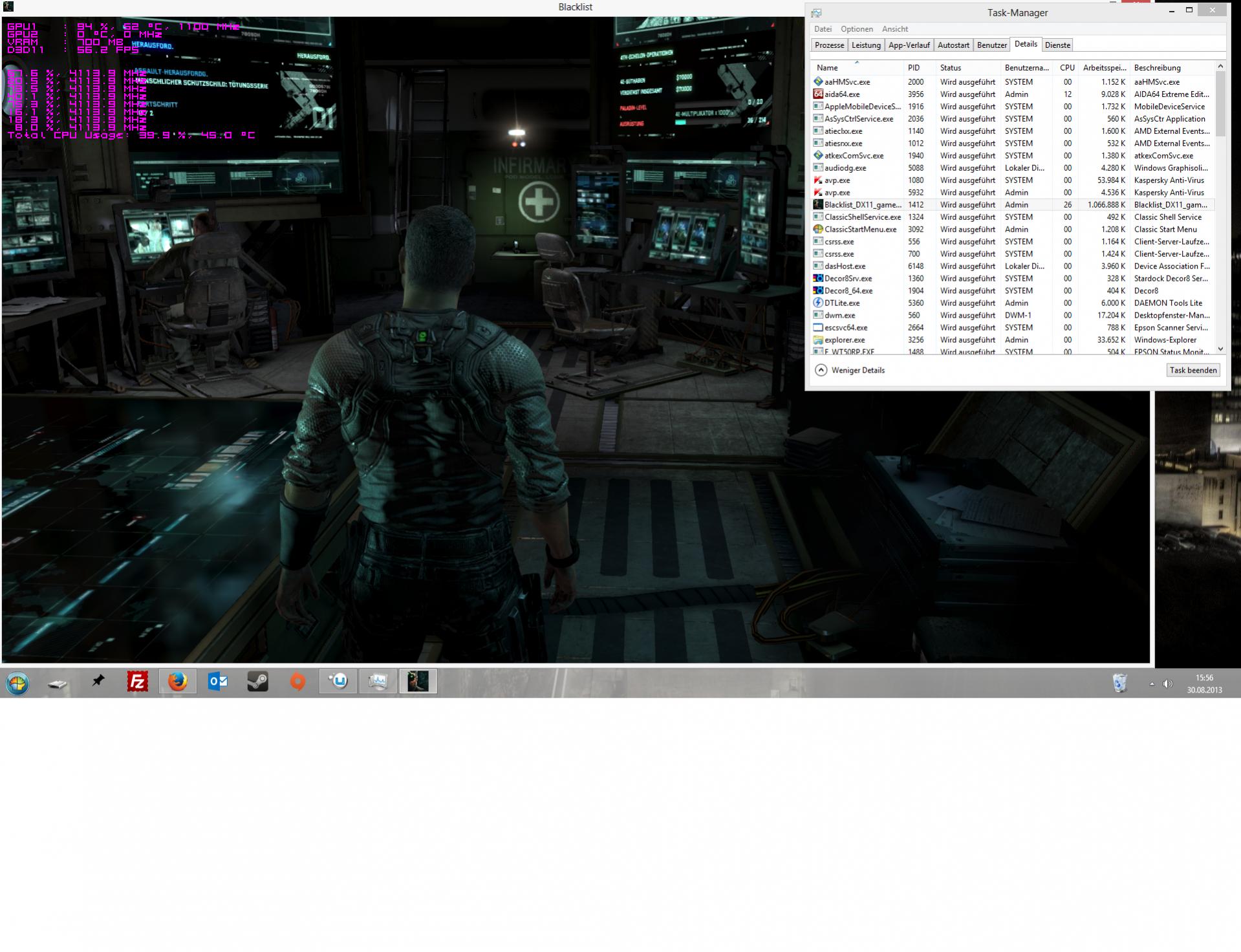The height and width of the screenshot is (952, 1241).
Task: Select csrss.exe with PID 700
Action: (x=1013, y=254)
